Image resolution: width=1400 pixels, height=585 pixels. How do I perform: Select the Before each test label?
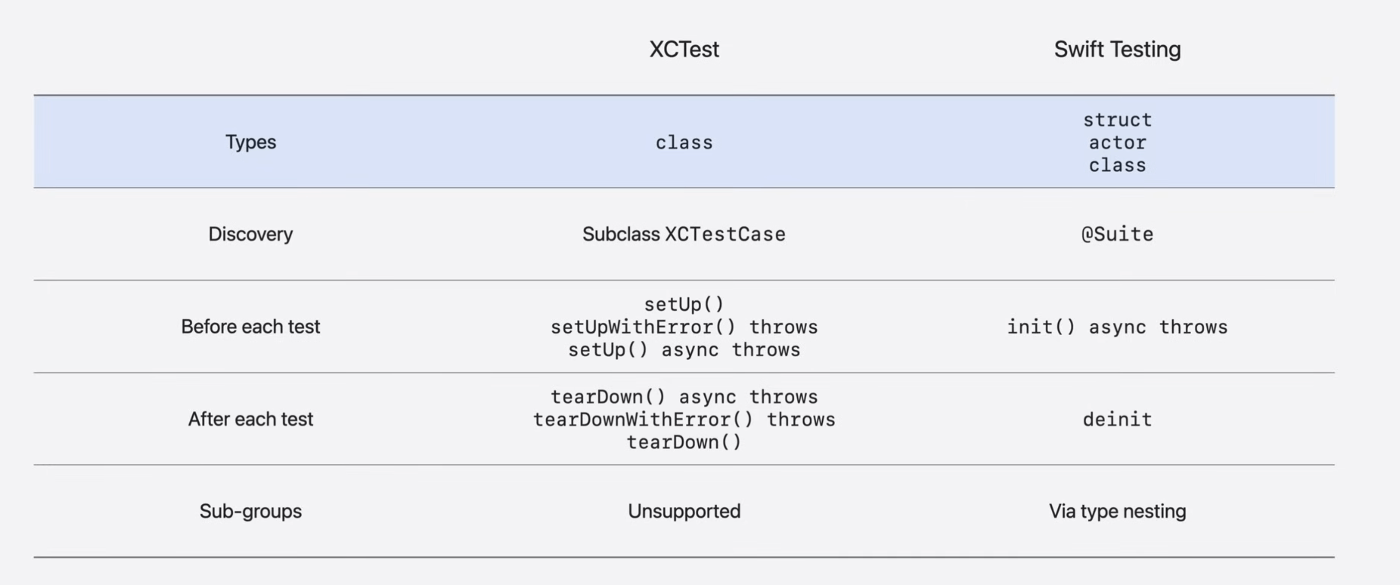(250, 327)
